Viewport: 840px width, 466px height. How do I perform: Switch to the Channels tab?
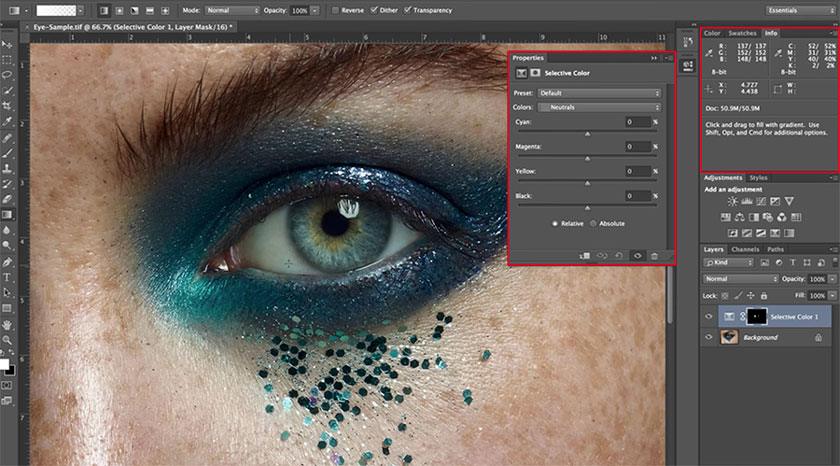[745, 249]
